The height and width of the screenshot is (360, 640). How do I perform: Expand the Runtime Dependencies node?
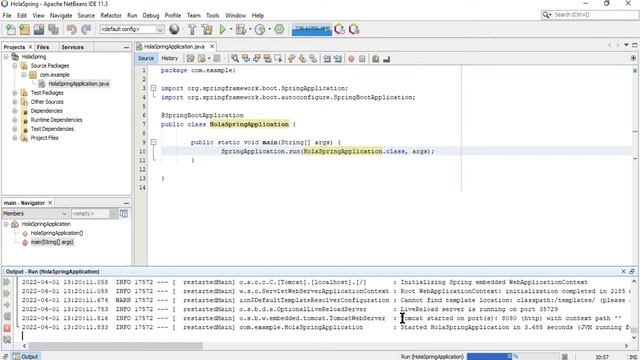click(15, 120)
